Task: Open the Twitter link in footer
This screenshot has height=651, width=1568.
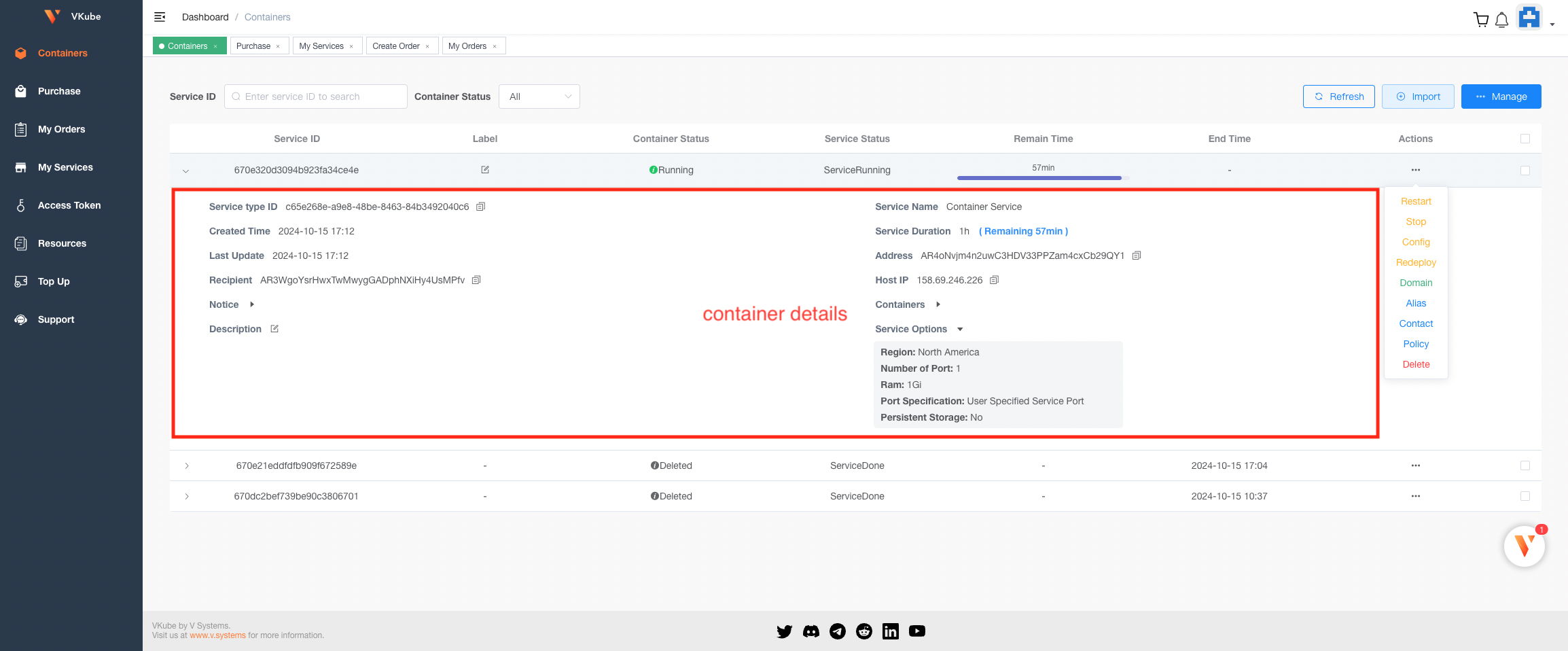Action: tap(784, 631)
